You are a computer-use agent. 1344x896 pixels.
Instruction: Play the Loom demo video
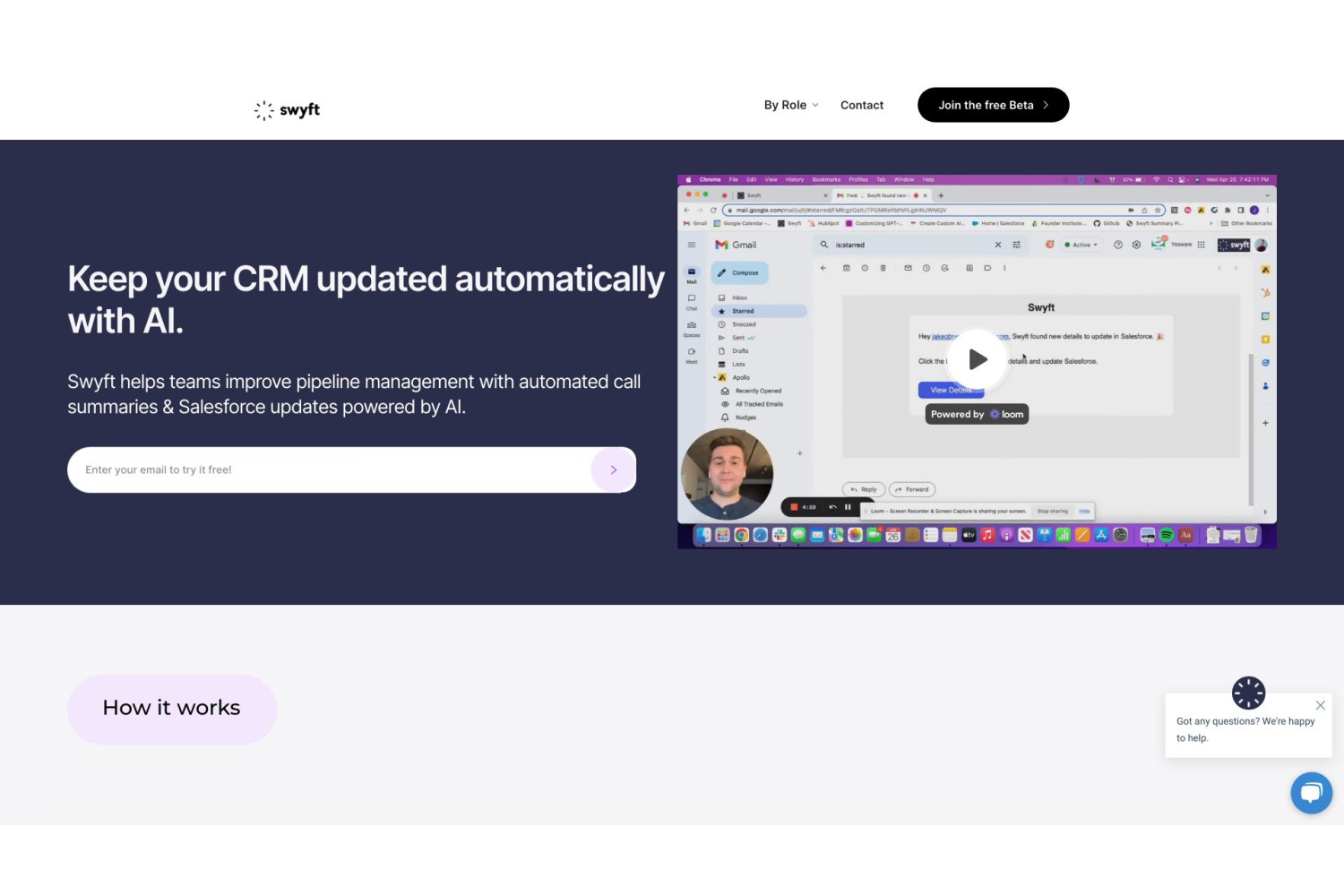[978, 359]
